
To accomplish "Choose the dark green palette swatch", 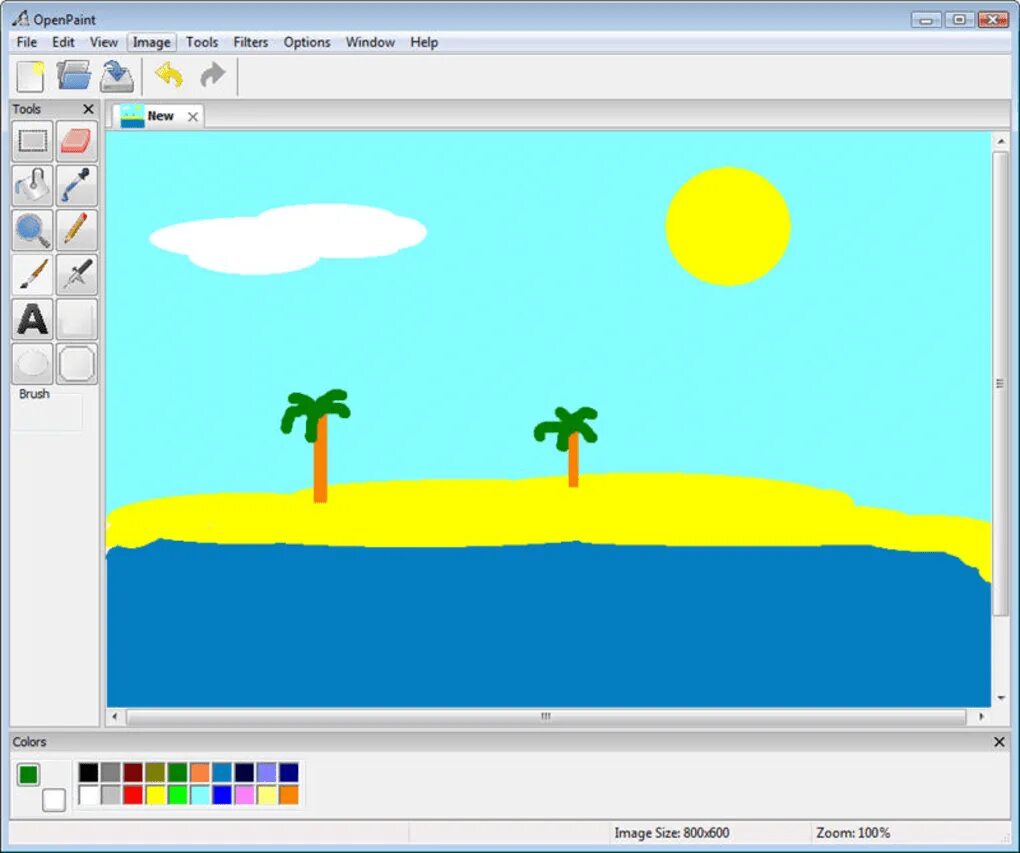I will pos(178,772).
